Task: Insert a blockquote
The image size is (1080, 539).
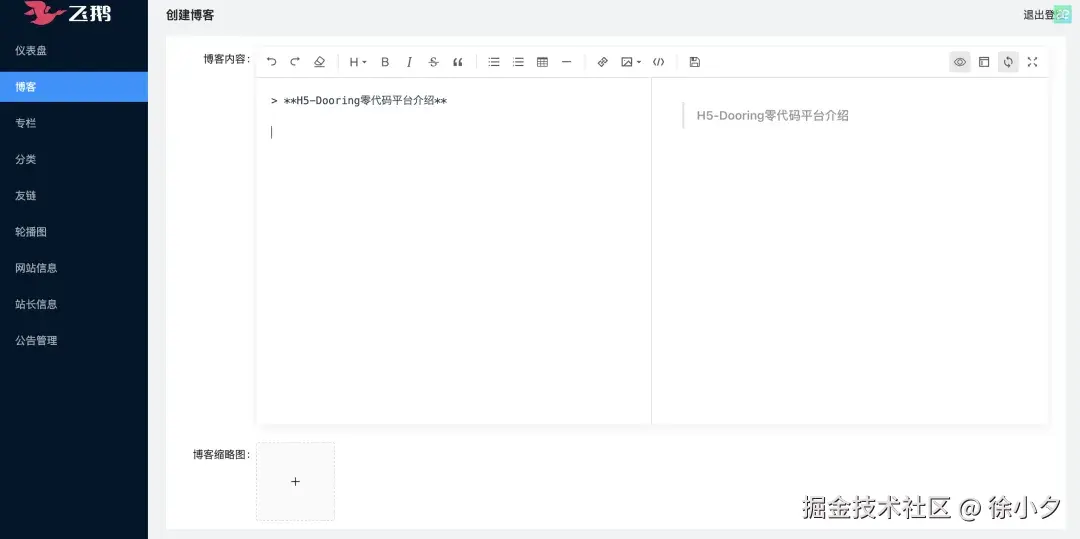Action: coord(457,62)
